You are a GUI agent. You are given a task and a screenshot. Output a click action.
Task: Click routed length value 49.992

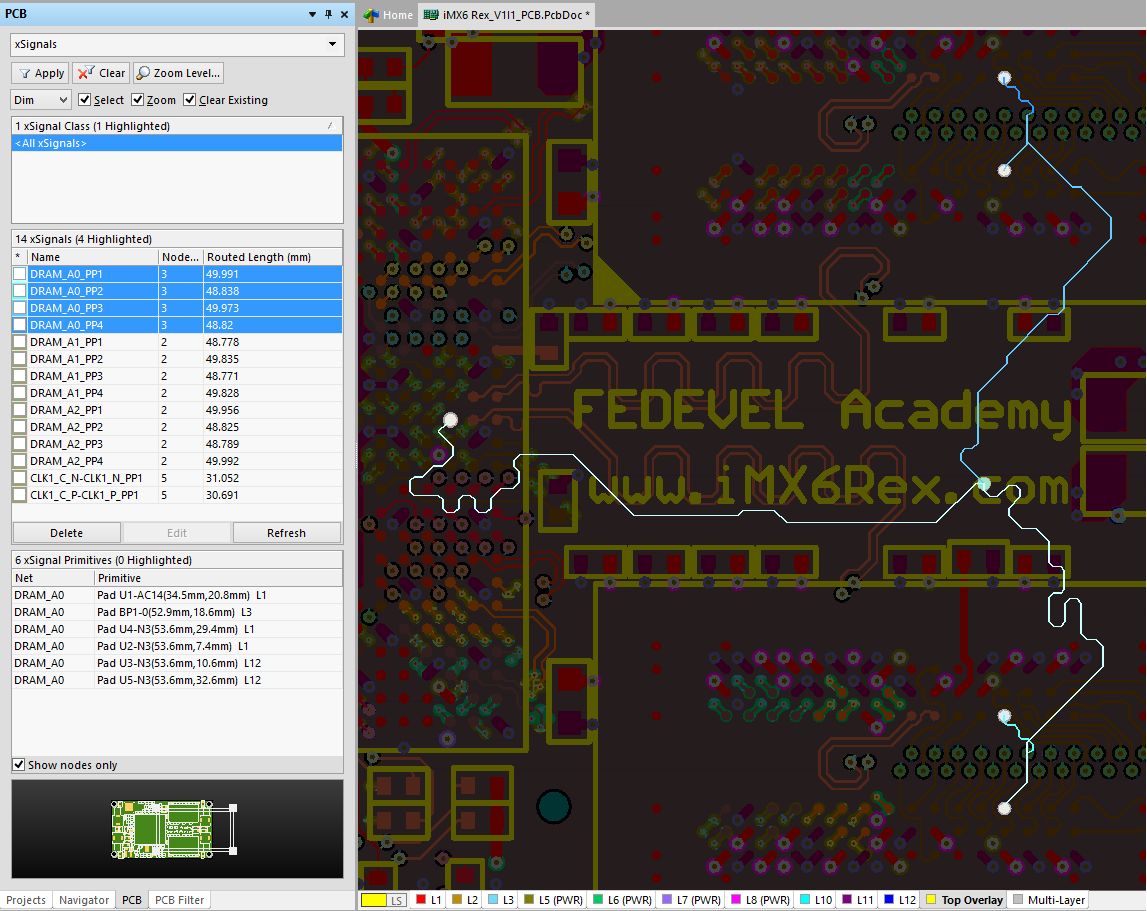pos(222,461)
